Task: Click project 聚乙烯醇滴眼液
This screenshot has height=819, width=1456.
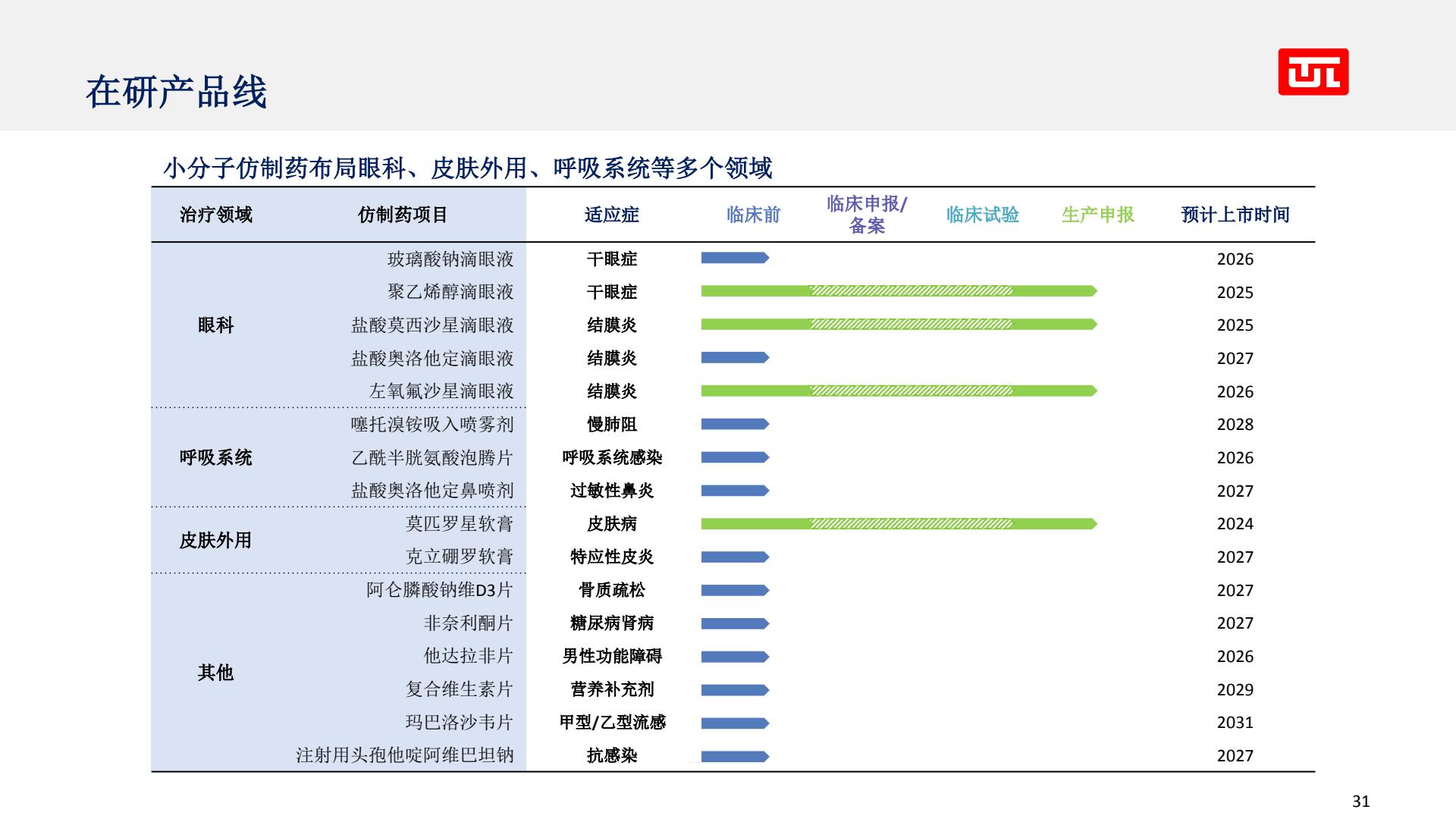Action: [x=450, y=292]
